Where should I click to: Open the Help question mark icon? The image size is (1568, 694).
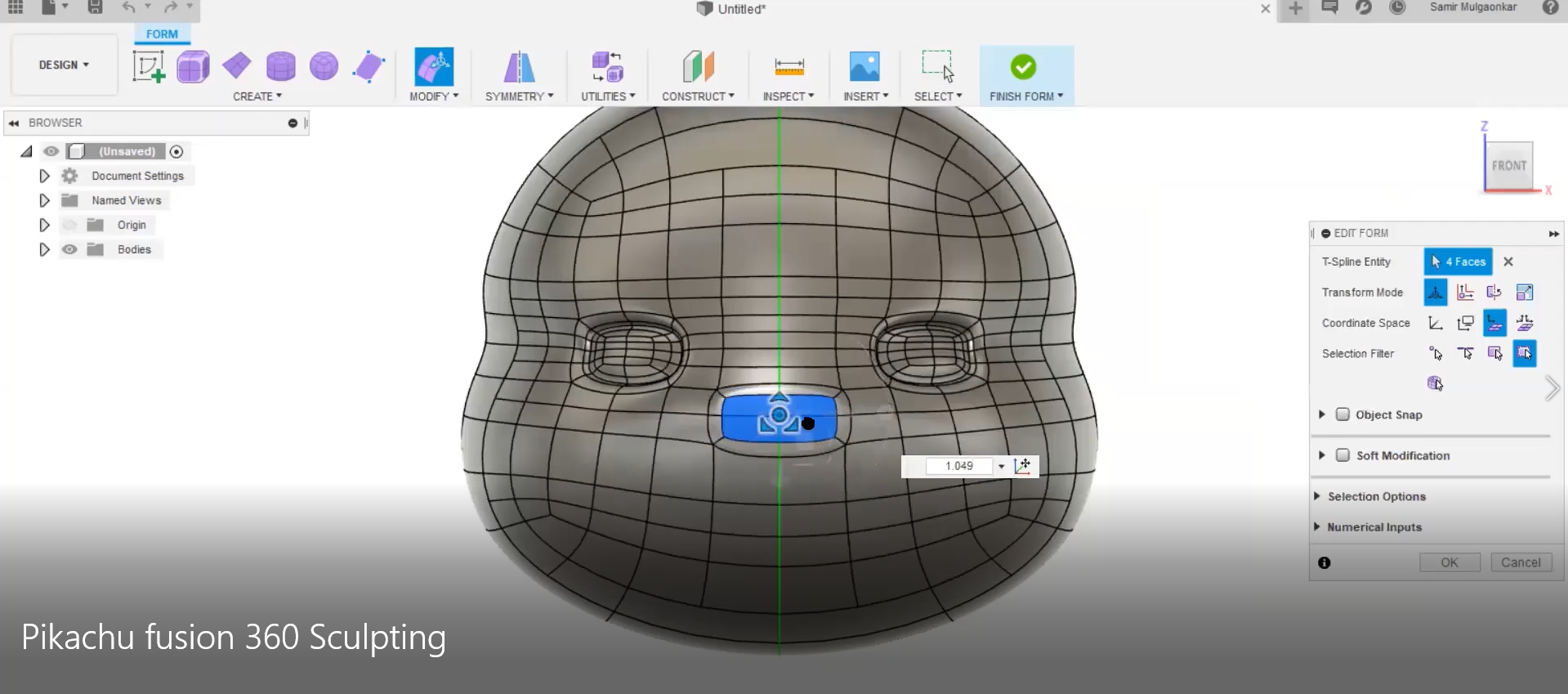click(x=1550, y=7)
